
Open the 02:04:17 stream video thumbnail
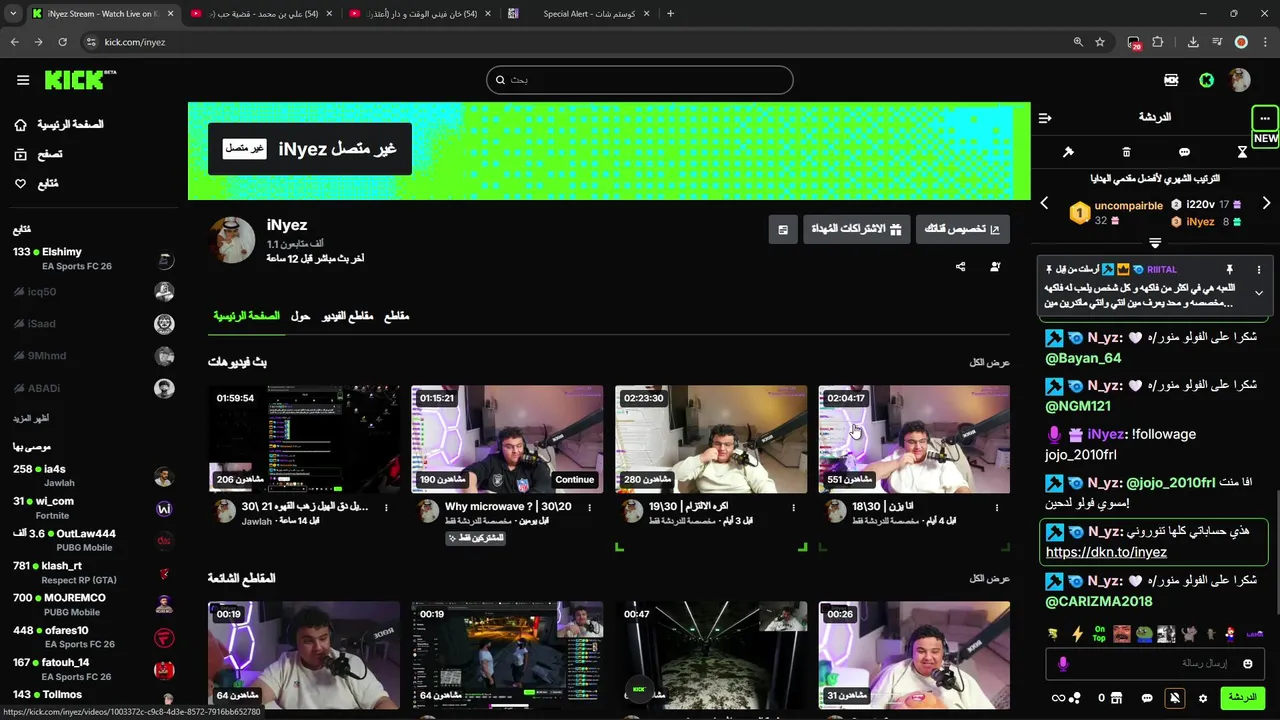[914, 440]
